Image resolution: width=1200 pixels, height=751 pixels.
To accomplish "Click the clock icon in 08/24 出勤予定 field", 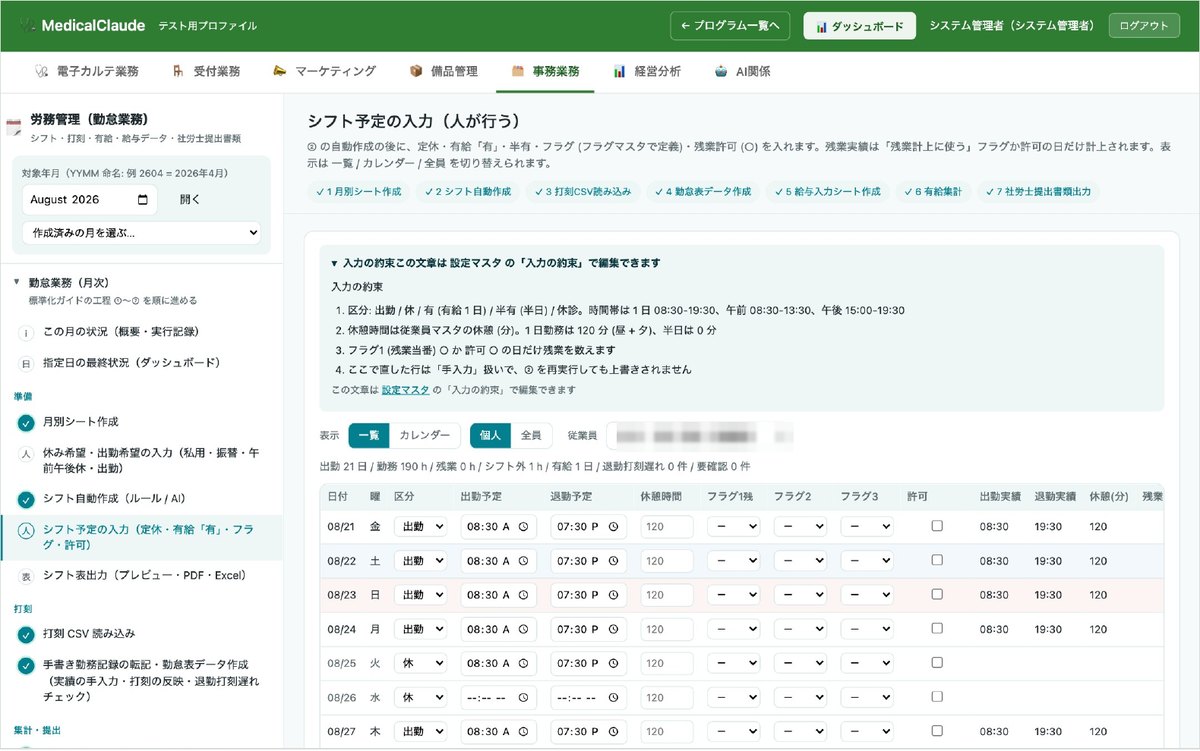I will pos(524,630).
